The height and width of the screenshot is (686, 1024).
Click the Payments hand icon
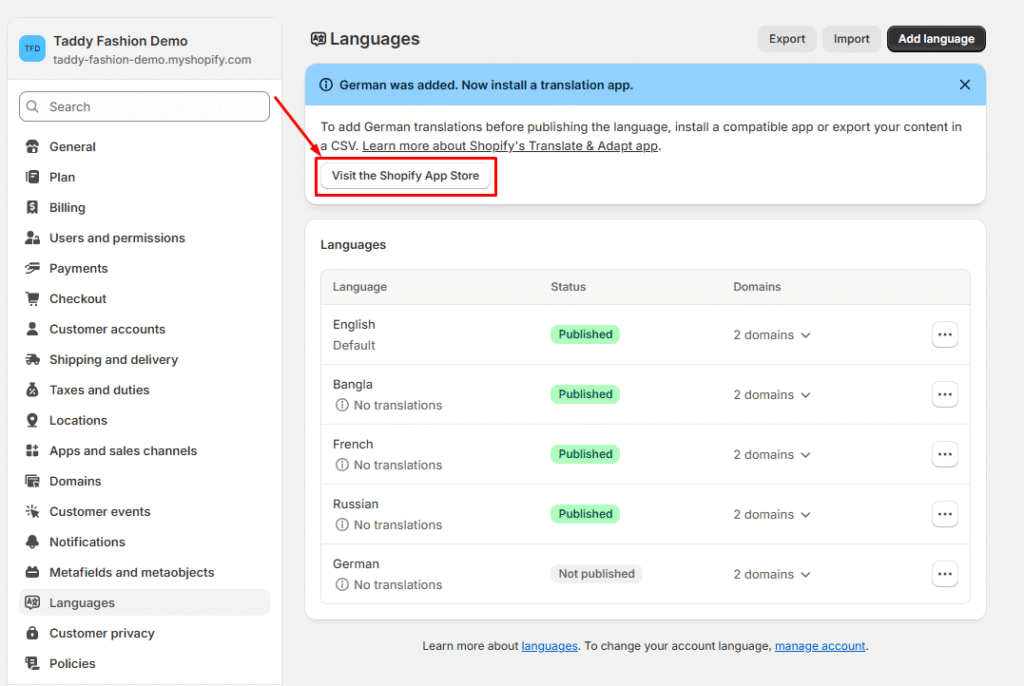[x=32, y=268]
